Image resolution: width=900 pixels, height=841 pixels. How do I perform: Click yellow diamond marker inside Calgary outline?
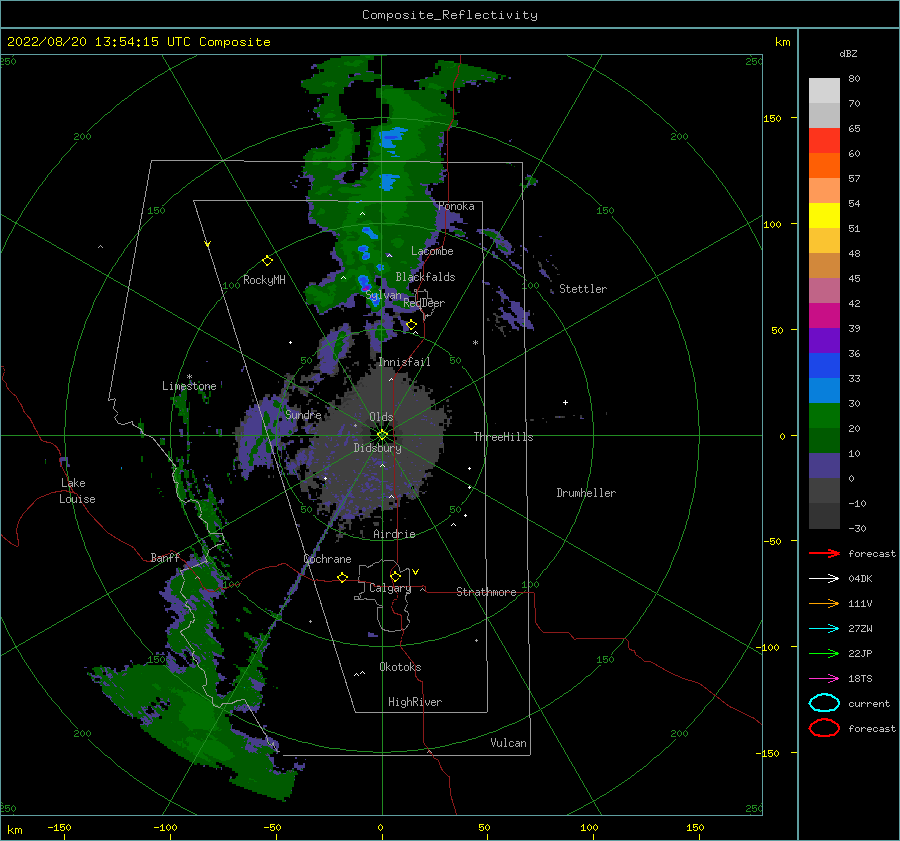click(395, 576)
